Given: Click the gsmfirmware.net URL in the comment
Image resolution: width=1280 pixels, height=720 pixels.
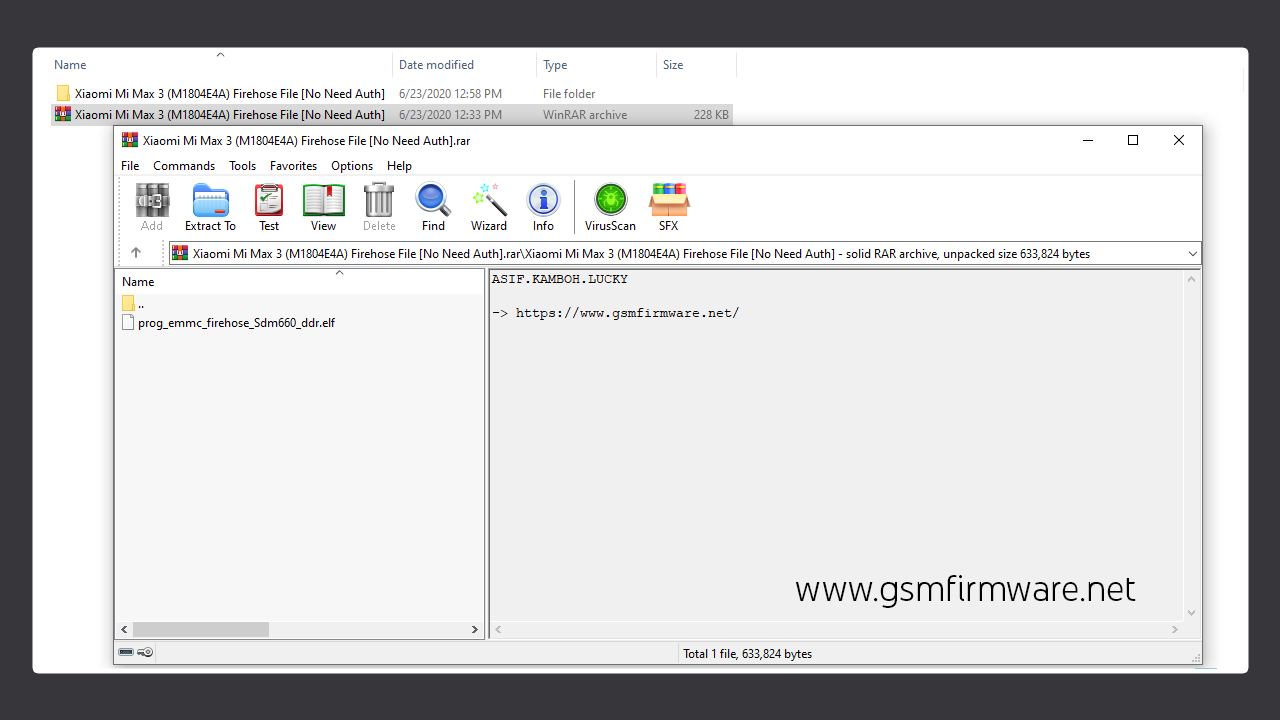Looking at the screenshot, I should tap(627, 313).
